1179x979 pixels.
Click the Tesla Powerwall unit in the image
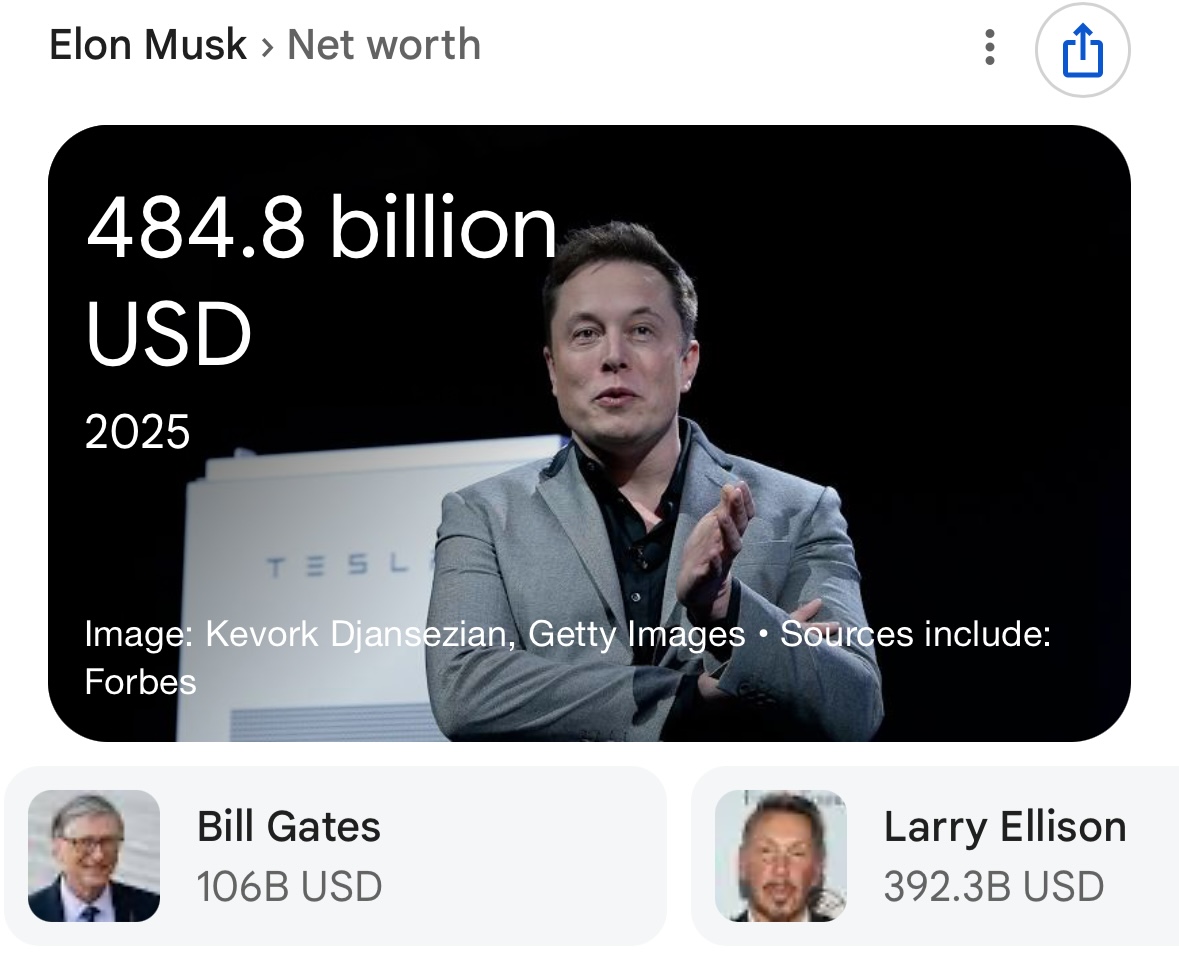point(316,586)
